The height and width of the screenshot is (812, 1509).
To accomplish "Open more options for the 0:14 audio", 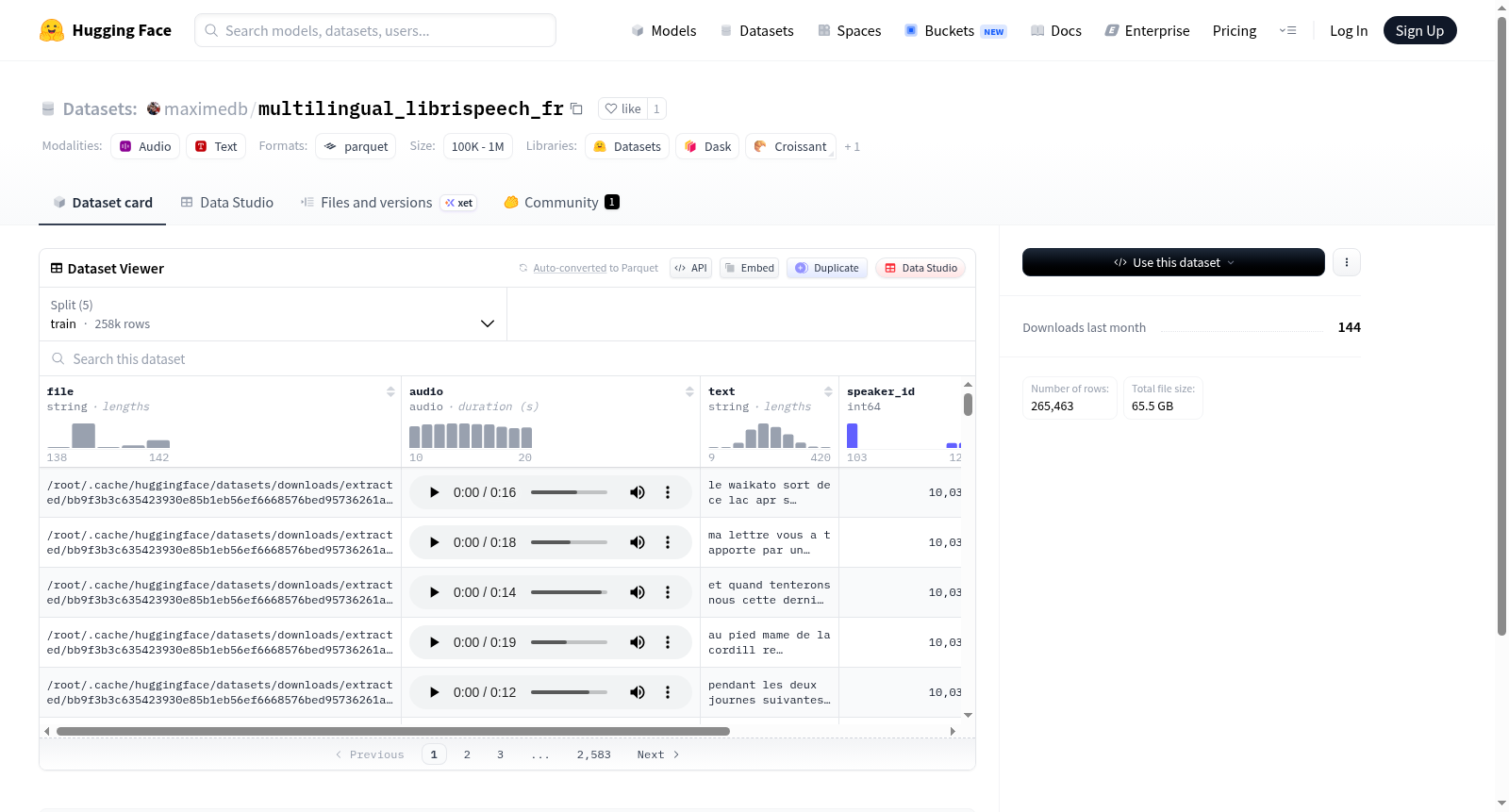I will (x=668, y=592).
